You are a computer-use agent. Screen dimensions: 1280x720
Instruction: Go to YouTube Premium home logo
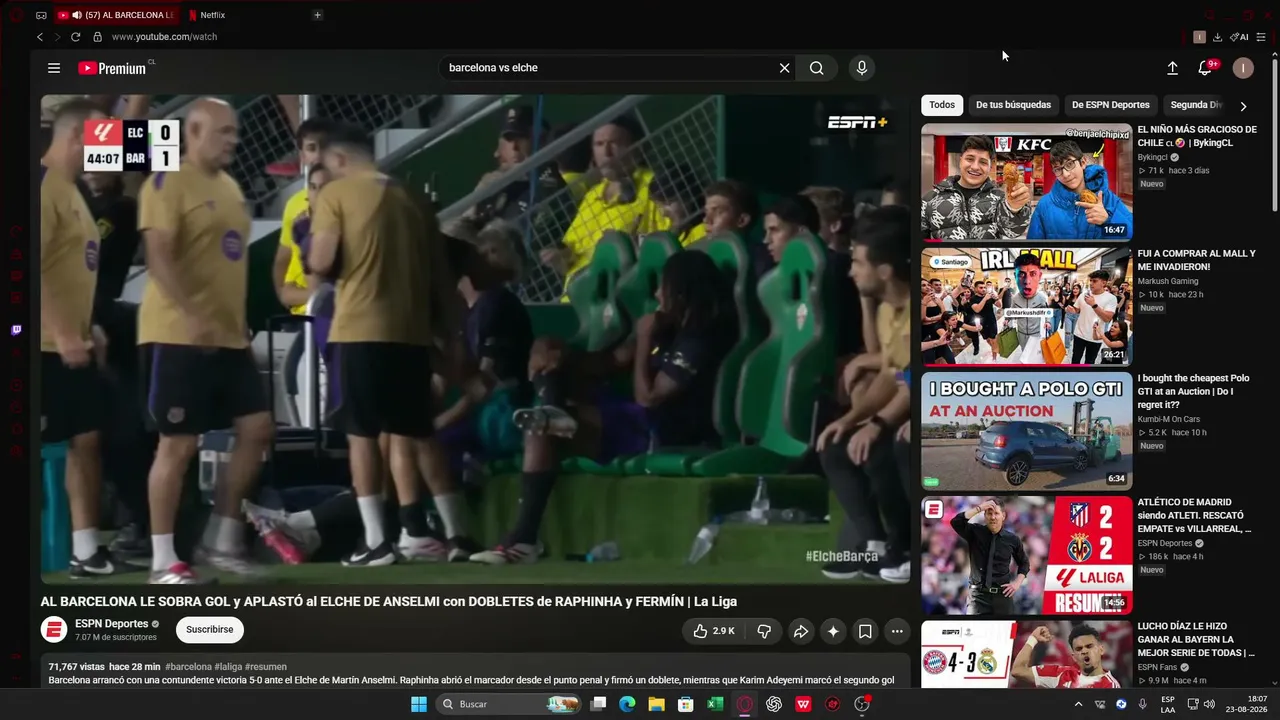click(112, 68)
